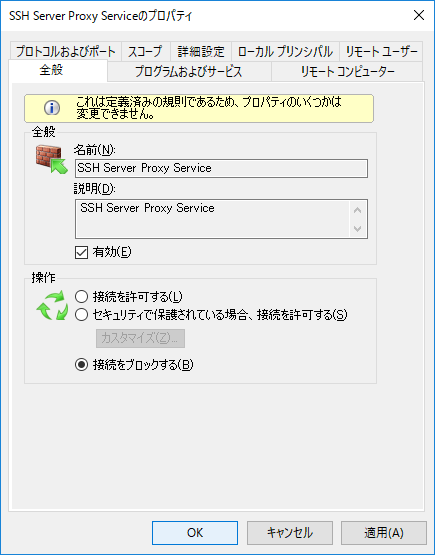
Task: Click the blue information icon in yellow banner
Action: [52, 108]
